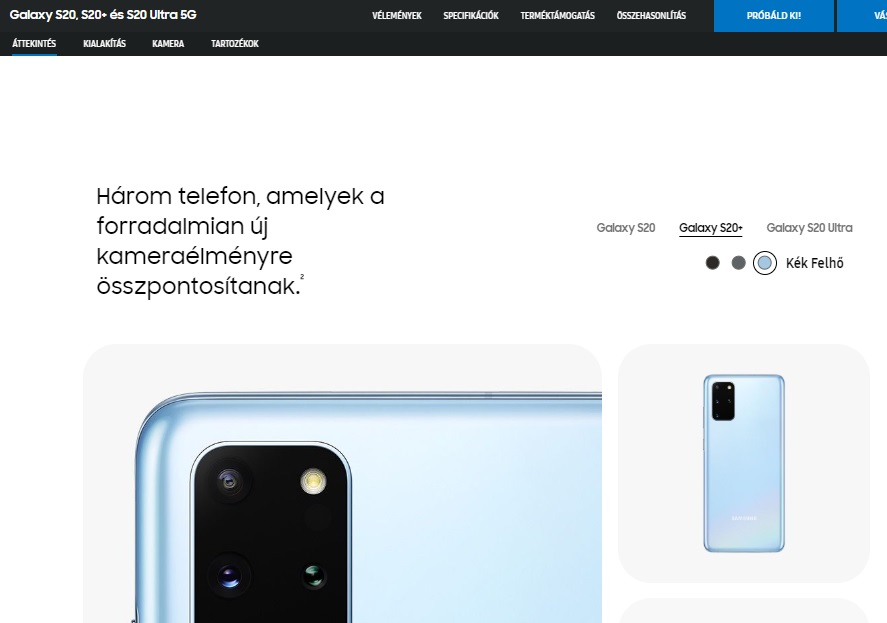The image size is (887, 623).
Task: Switch to the Galaxy S20 model tab
Action: [x=626, y=227]
